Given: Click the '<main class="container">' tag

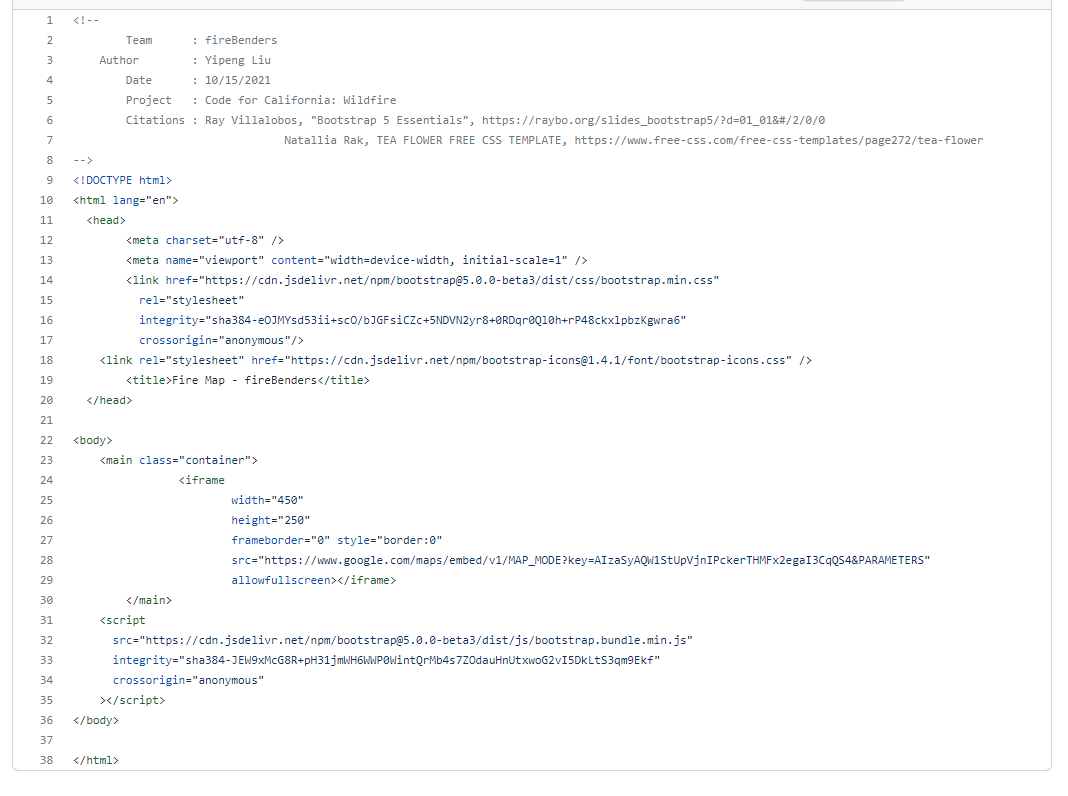Looking at the screenshot, I should pos(178,460).
